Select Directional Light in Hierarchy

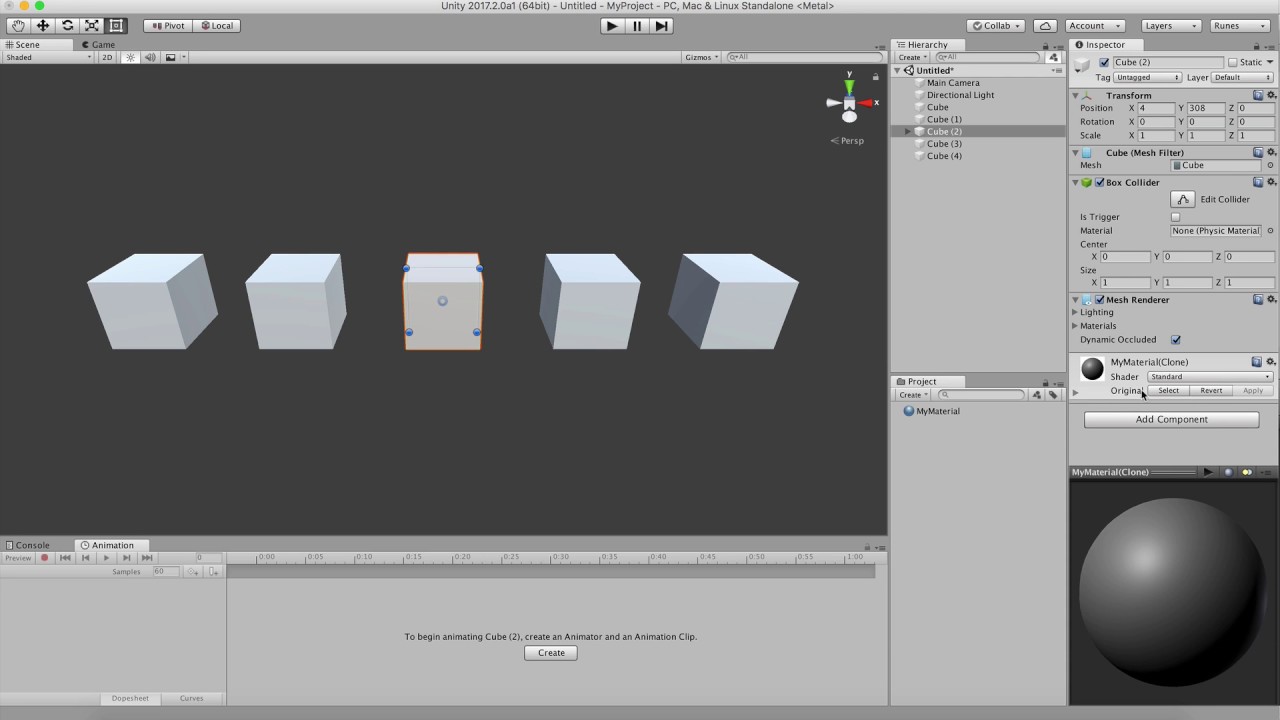tap(960, 95)
